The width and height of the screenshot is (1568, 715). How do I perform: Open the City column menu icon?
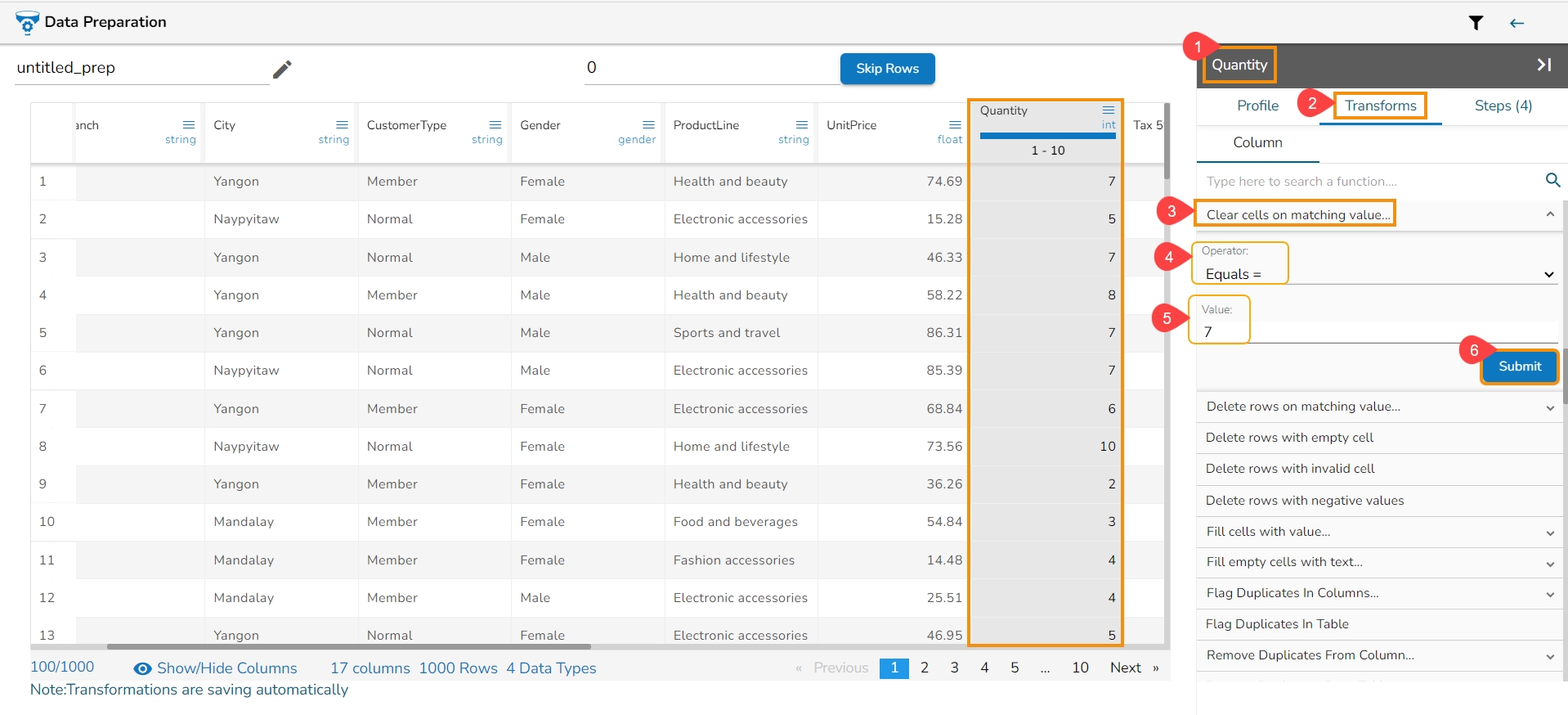point(342,125)
